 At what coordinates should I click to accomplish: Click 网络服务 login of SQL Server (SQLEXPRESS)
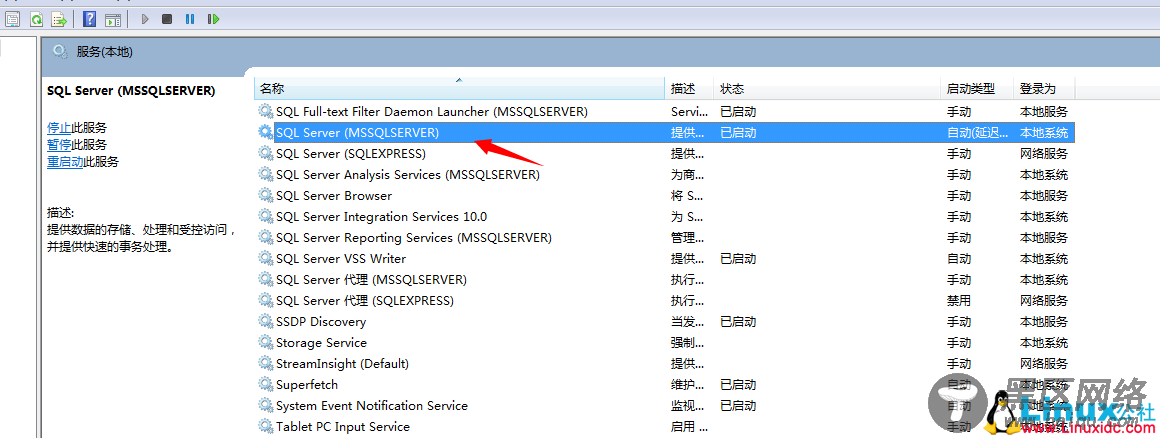click(x=1044, y=154)
